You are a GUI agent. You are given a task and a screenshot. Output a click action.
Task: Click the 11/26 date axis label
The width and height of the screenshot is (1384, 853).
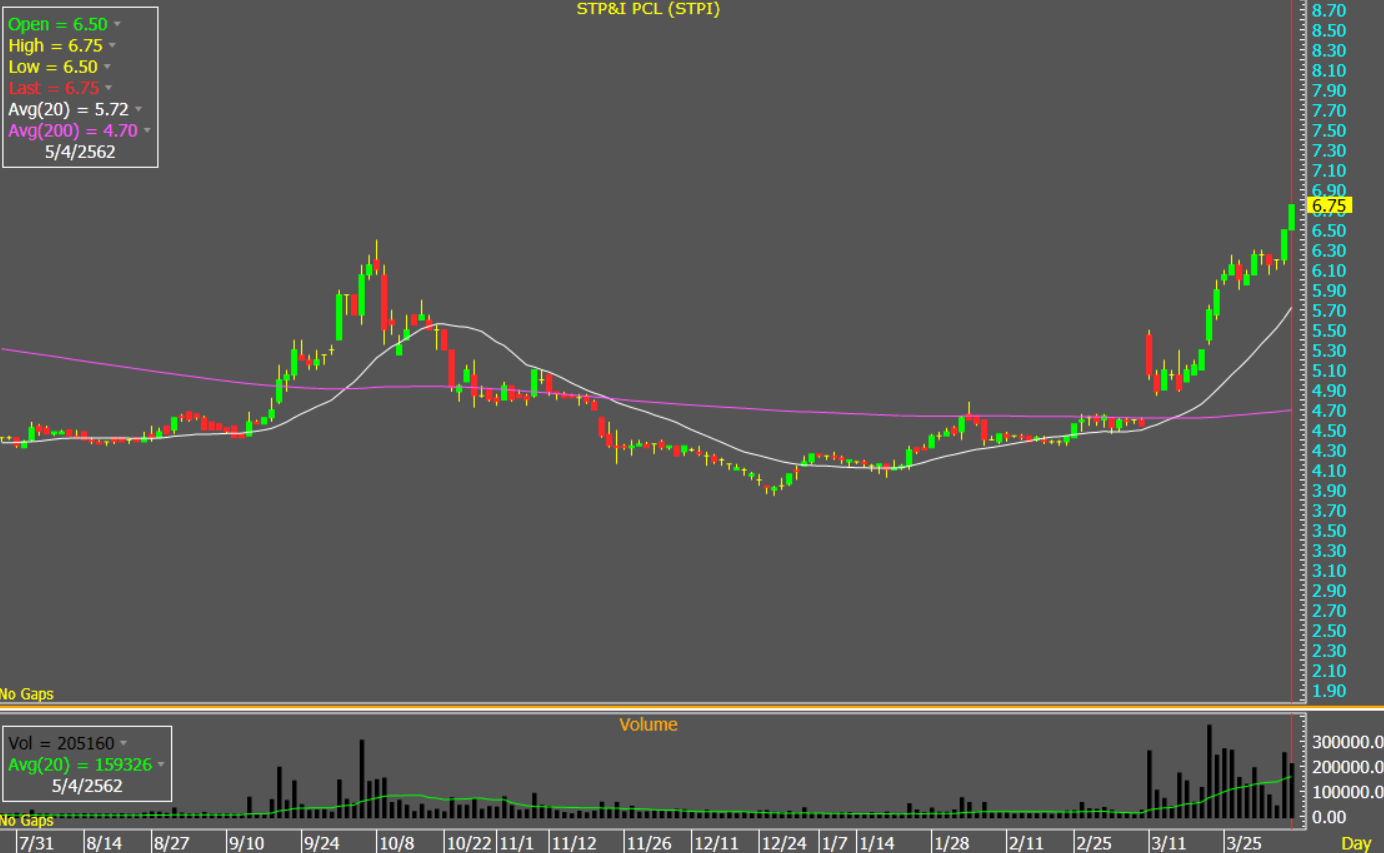649,844
